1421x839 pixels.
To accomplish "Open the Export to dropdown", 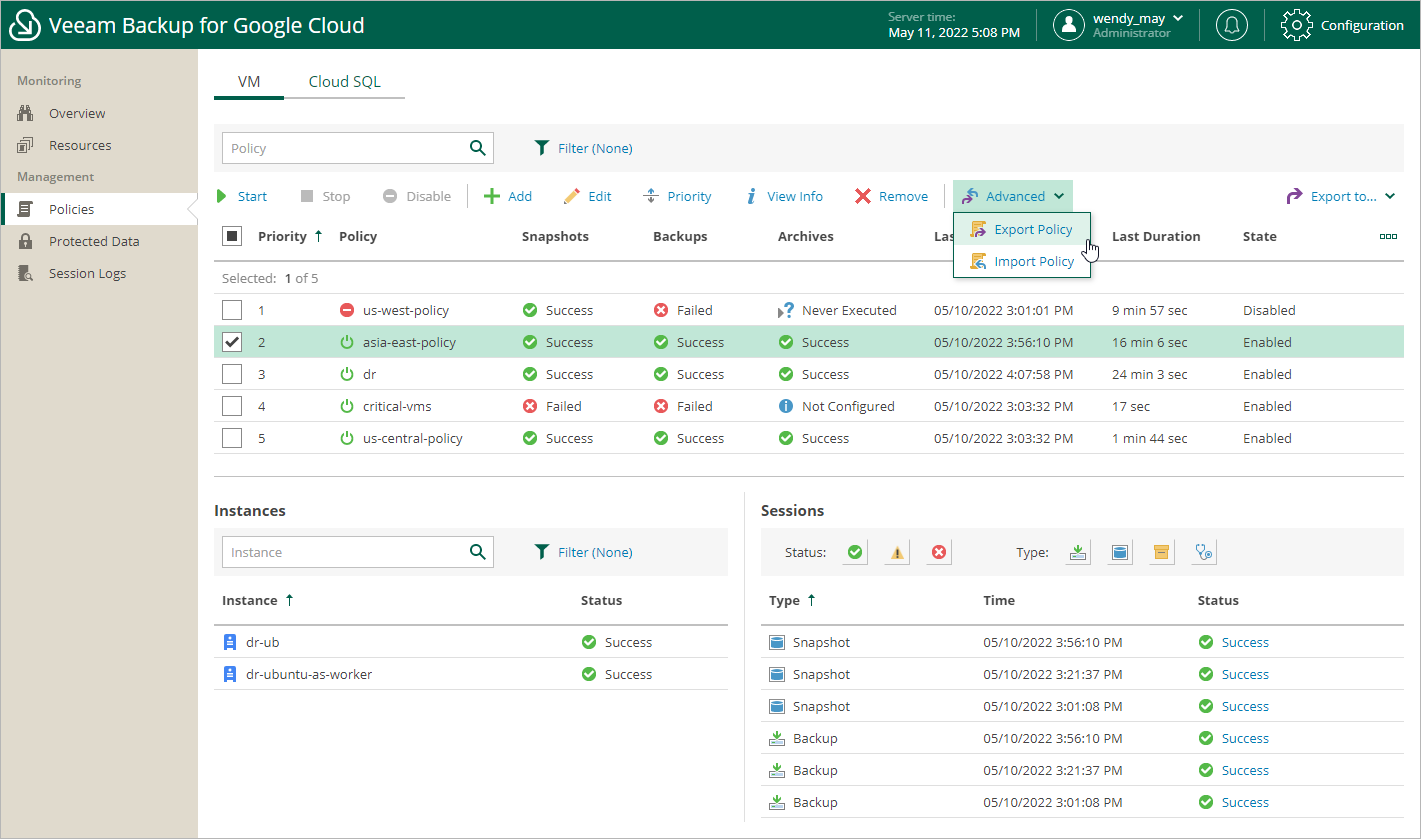I will 1340,196.
